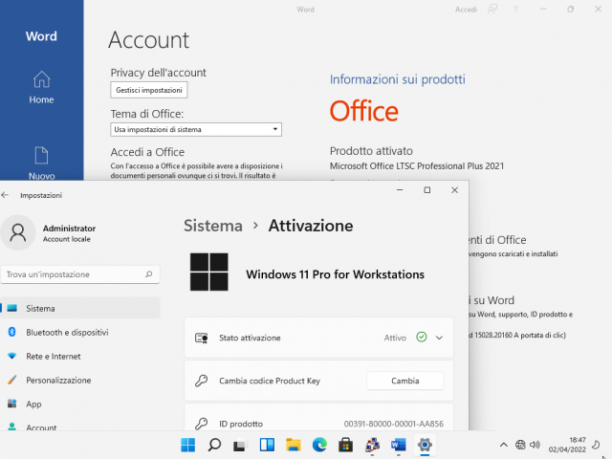Click Windows 11 Pro for Workstations logo

209,272
